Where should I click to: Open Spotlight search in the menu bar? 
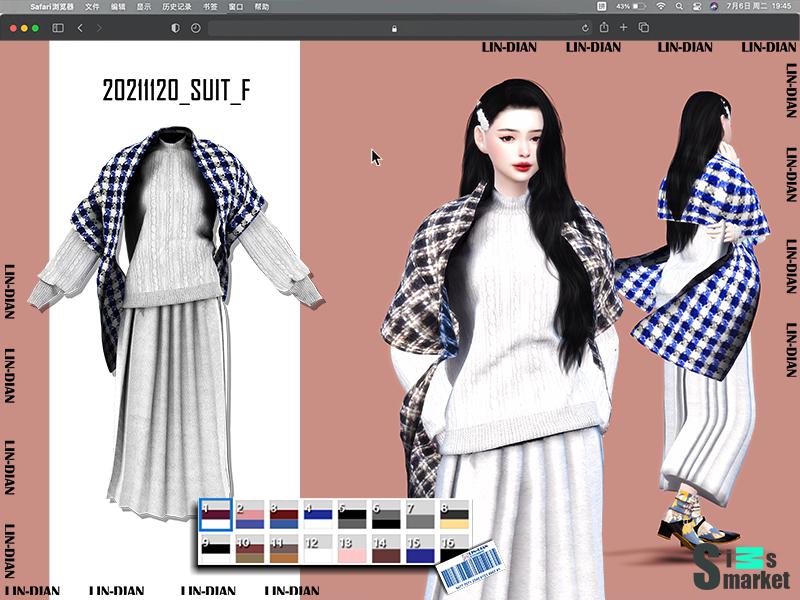(x=679, y=7)
